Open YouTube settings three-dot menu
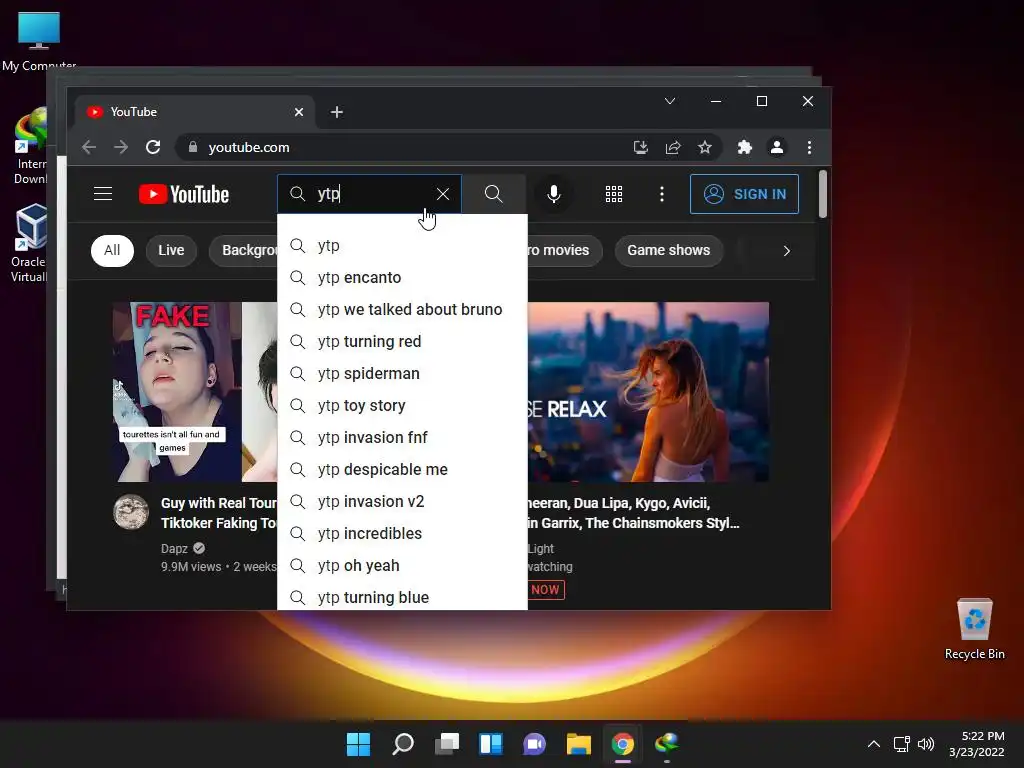The height and width of the screenshot is (768, 1024). pyautogui.click(x=662, y=194)
